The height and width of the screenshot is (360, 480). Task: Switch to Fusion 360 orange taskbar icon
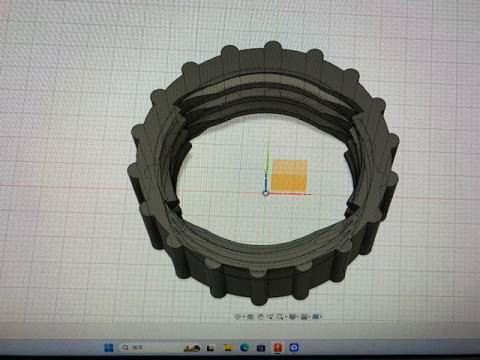[x=277, y=348]
